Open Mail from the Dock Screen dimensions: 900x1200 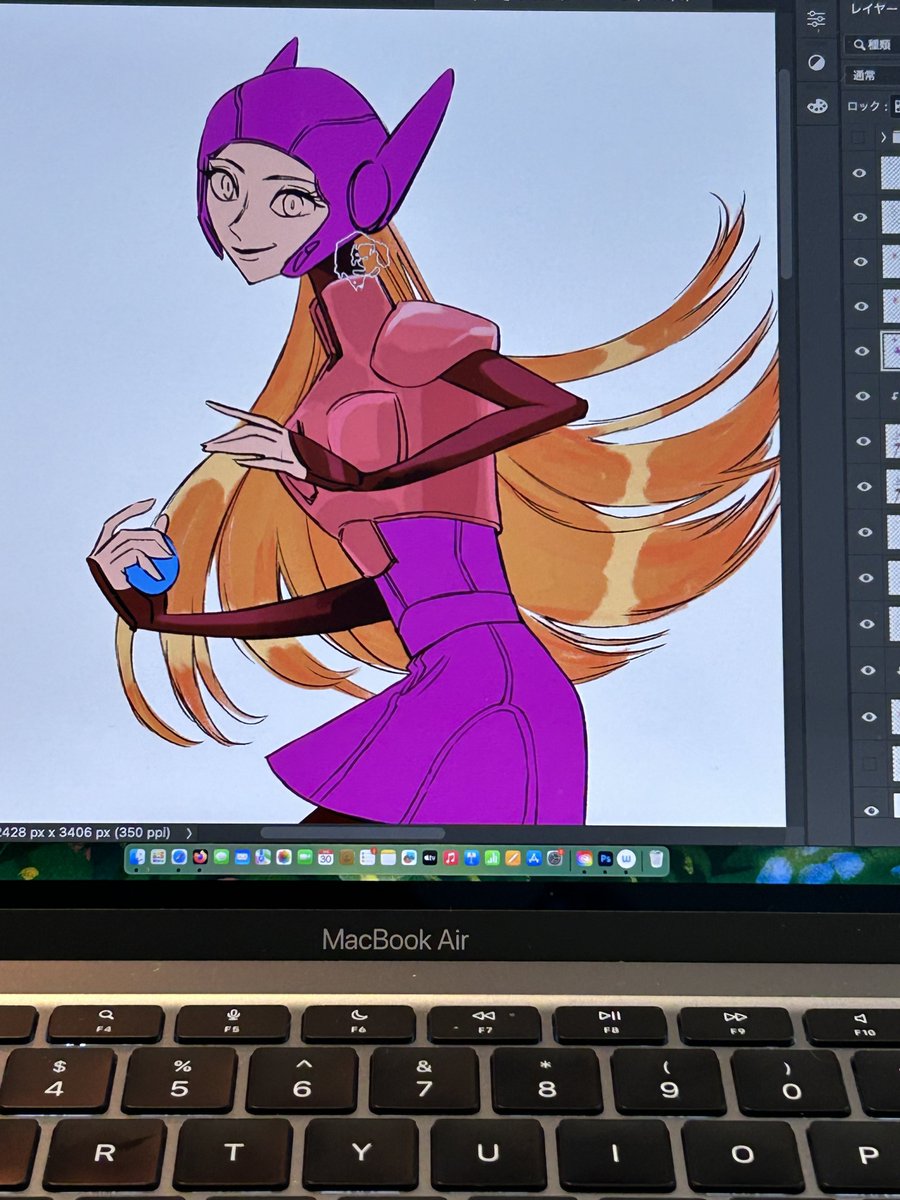[242, 857]
